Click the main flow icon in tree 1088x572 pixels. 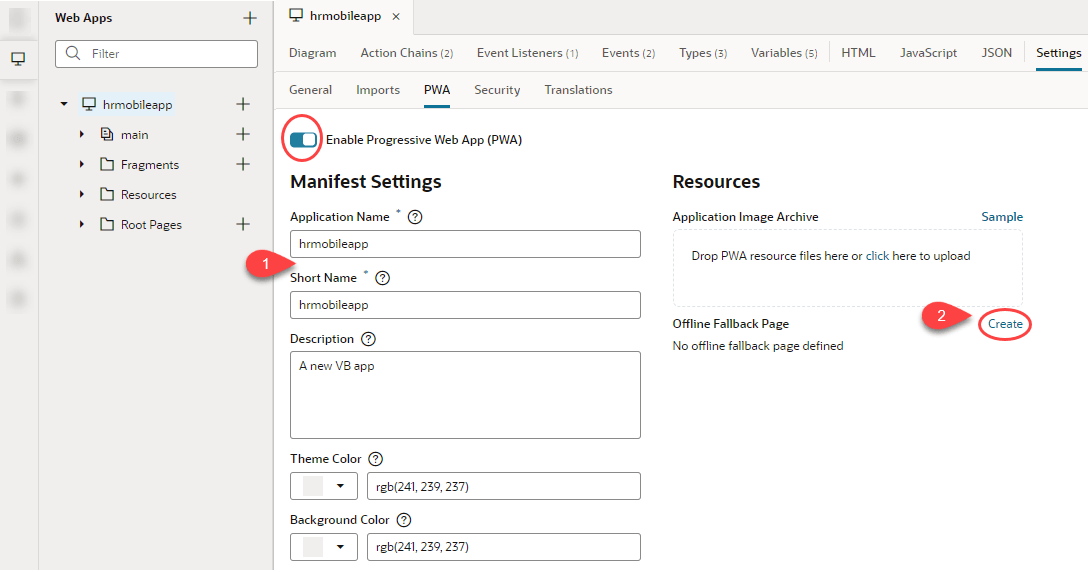[107, 134]
